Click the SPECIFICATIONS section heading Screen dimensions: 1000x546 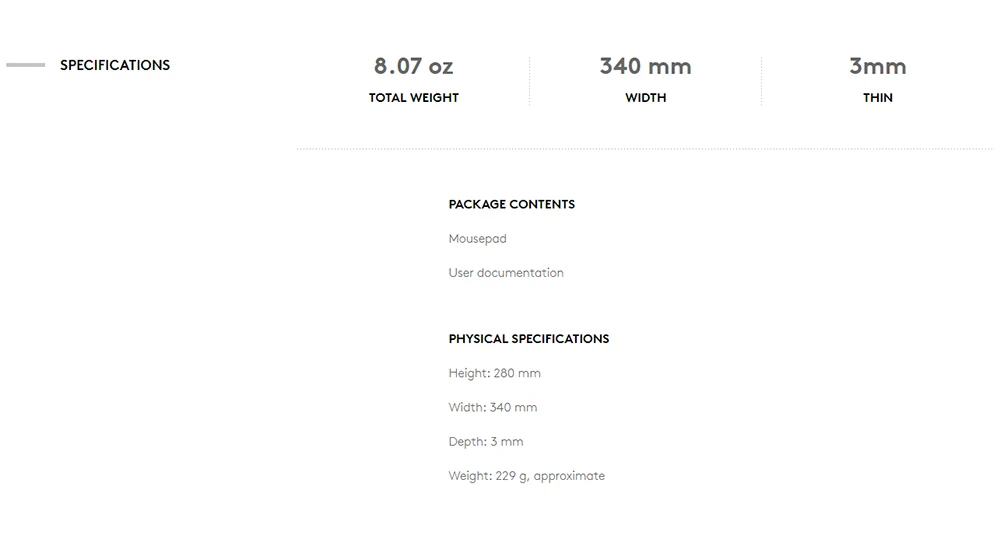115,65
